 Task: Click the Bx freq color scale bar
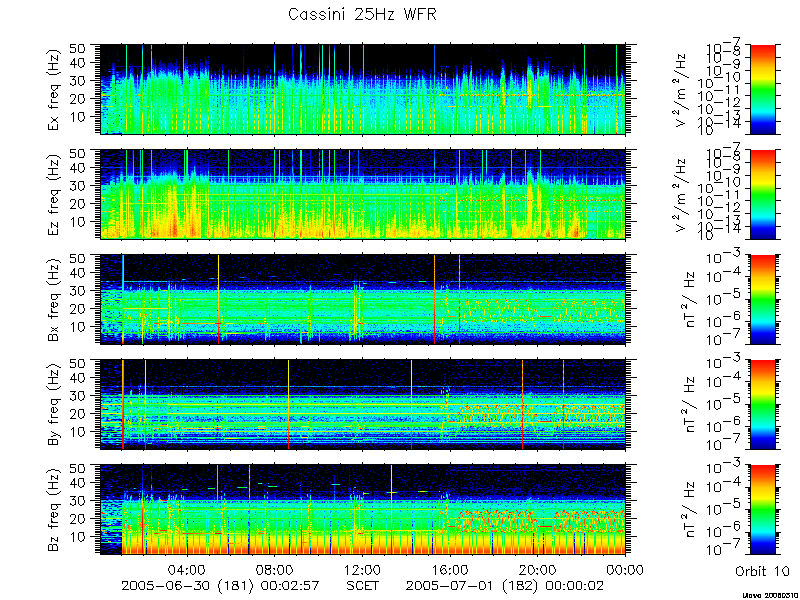coord(762,299)
